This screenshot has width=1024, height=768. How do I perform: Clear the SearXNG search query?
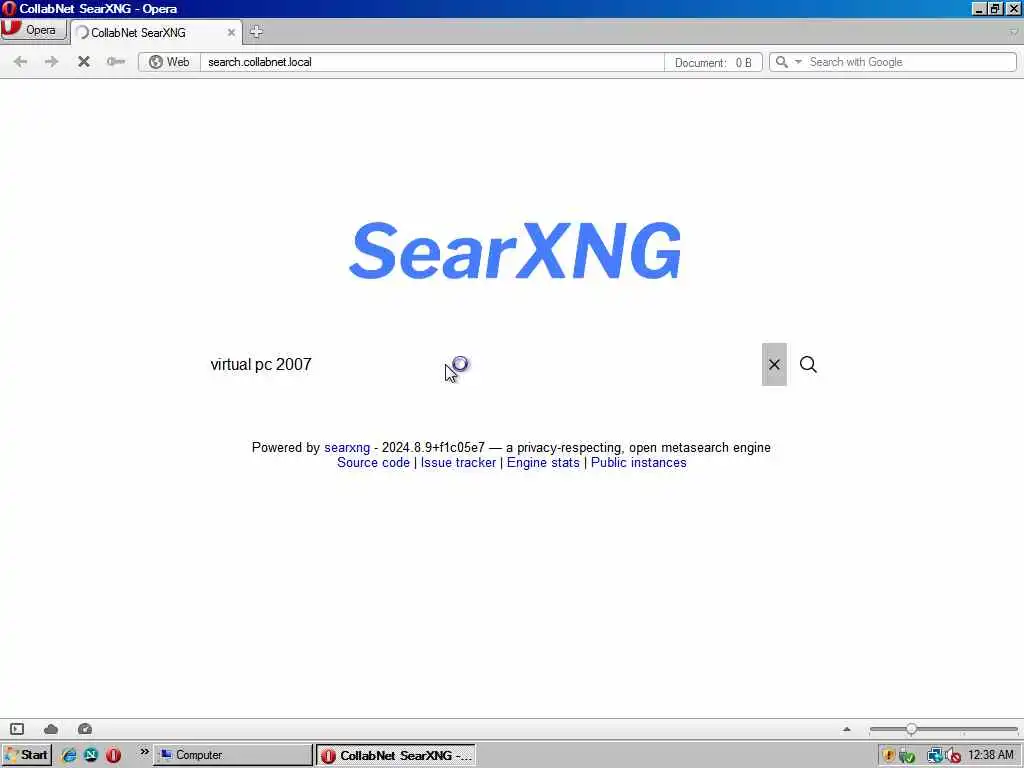click(774, 364)
